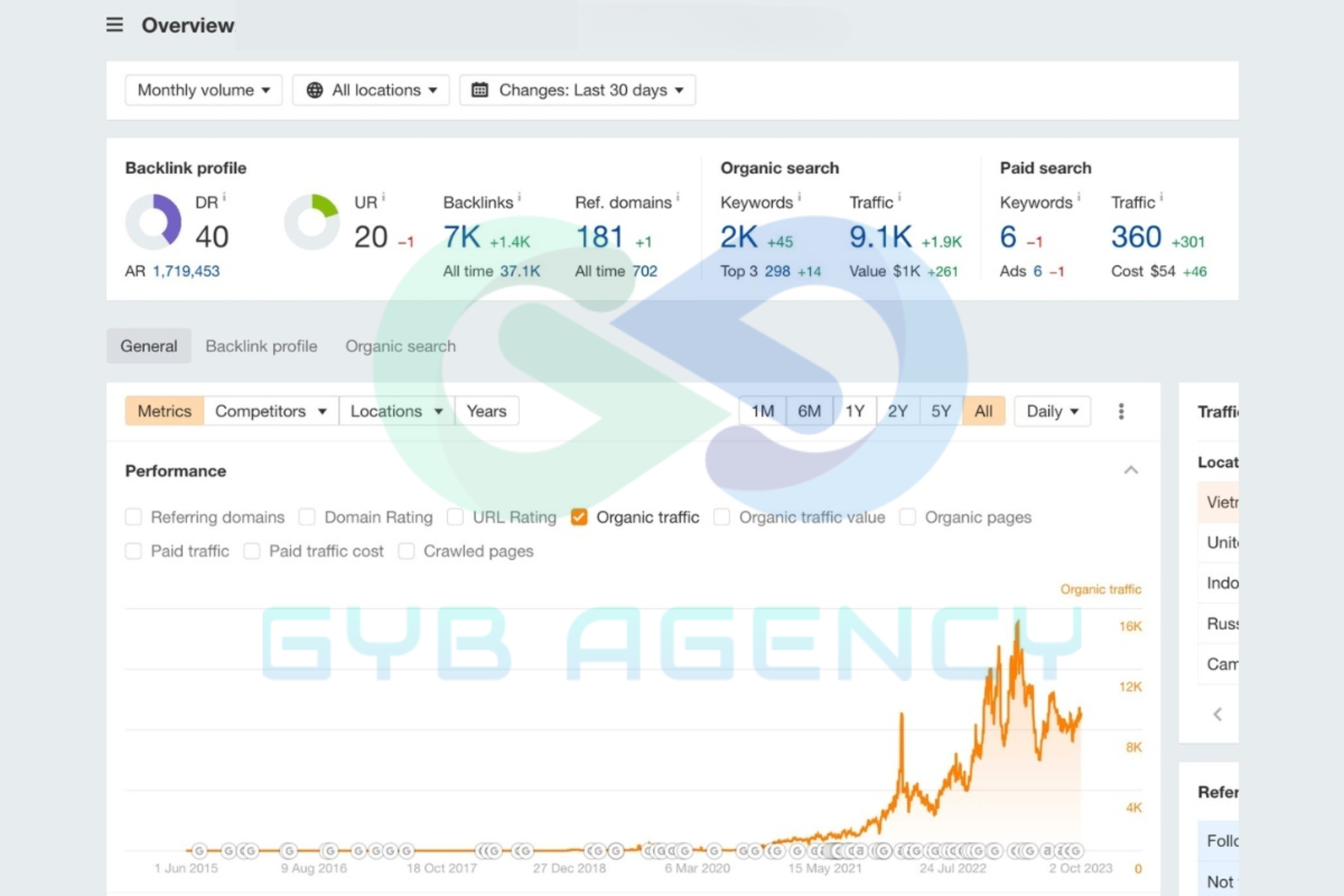This screenshot has width=1344, height=896.
Task: Set chart range to 2Y
Action: (x=898, y=411)
